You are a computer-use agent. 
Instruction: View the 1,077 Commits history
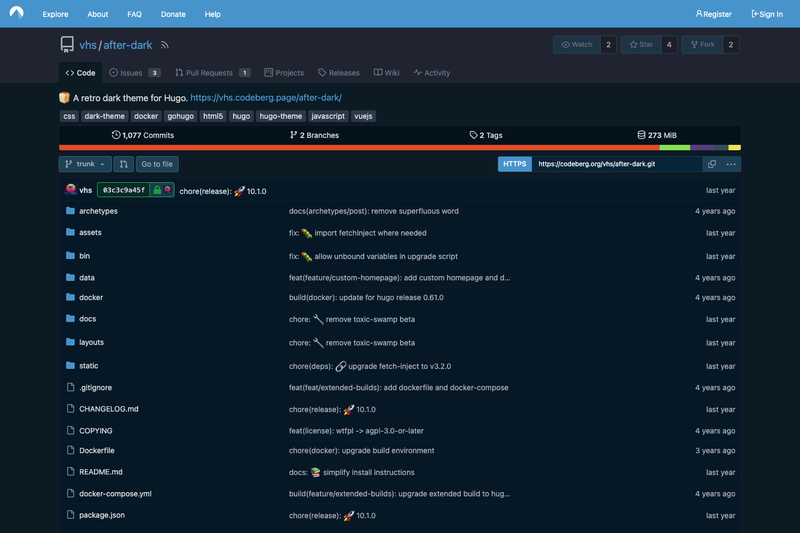pyautogui.click(x=143, y=135)
